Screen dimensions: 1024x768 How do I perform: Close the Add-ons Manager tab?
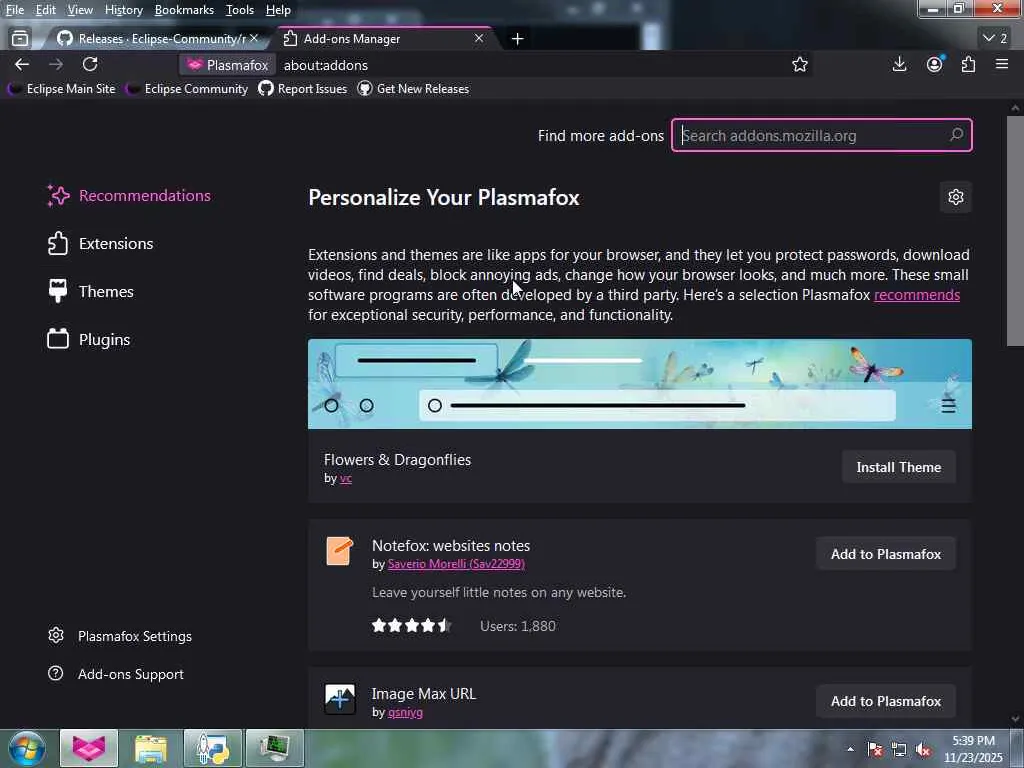(x=479, y=39)
